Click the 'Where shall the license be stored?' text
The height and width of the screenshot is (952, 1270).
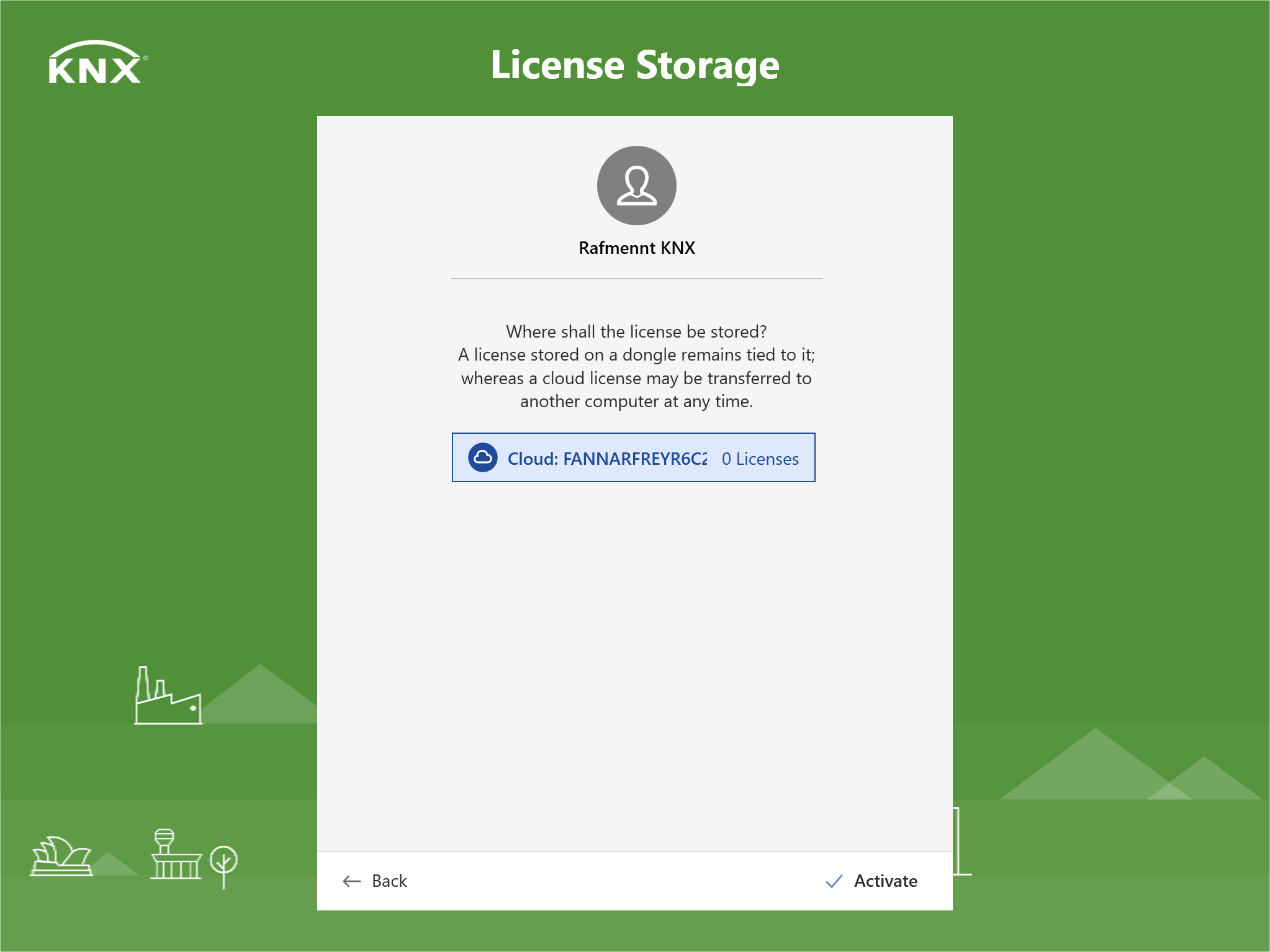click(x=636, y=331)
